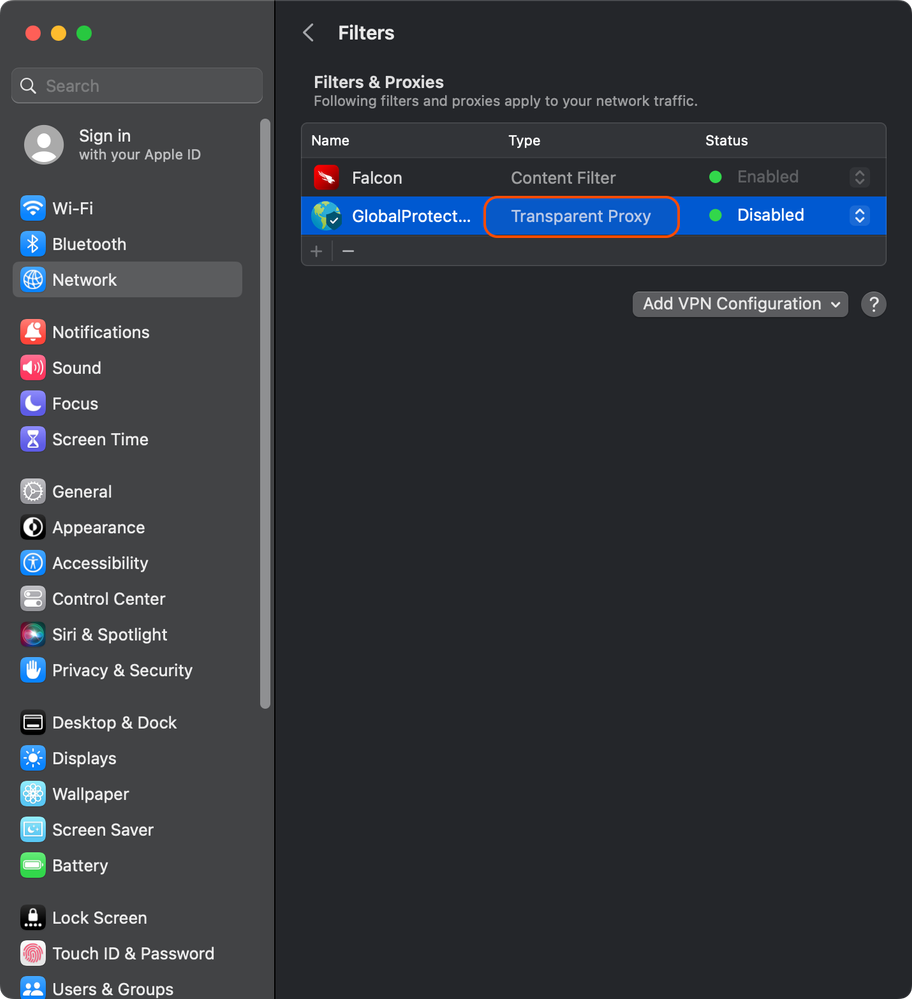912x999 pixels.
Task: Click the Wi-Fi sidebar icon
Action: [x=33, y=208]
